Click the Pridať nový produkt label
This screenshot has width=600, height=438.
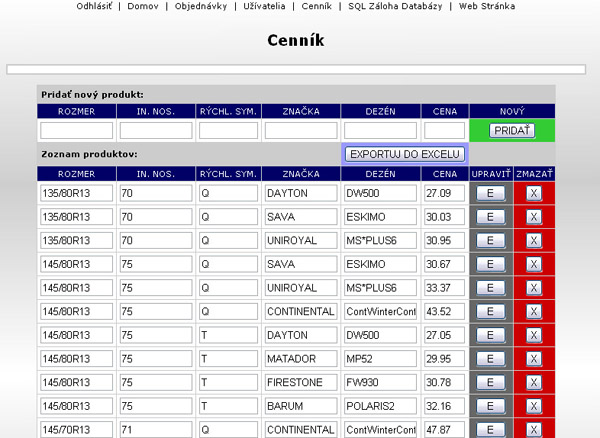click(92, 94)
